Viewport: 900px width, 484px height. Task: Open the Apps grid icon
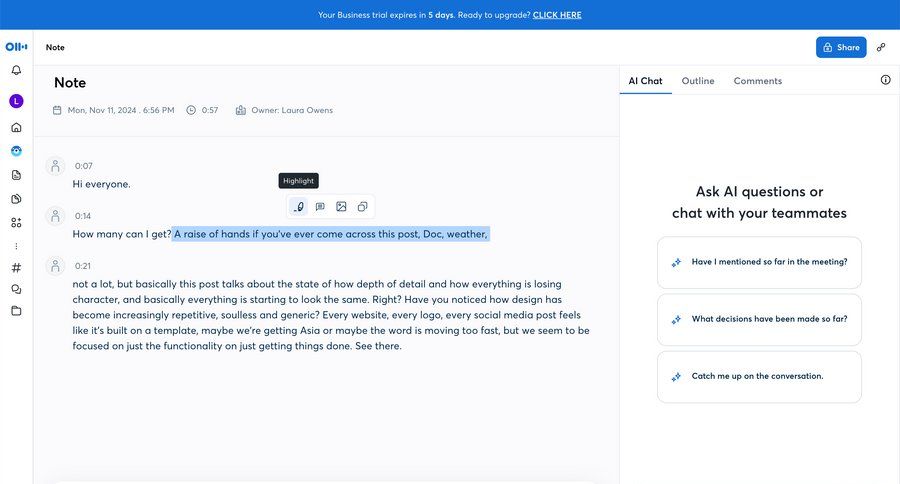coord(16,223)
